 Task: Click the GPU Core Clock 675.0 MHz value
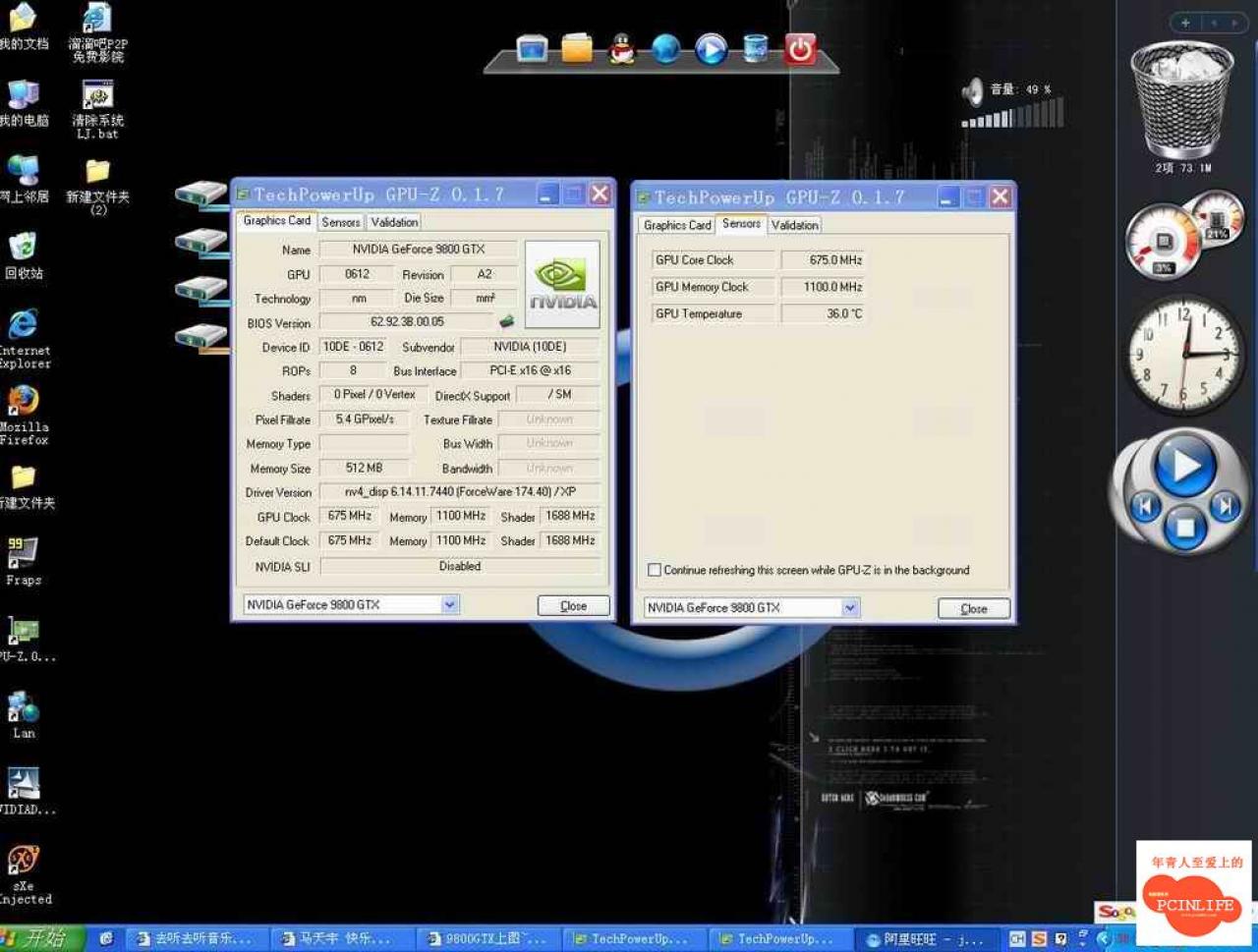(x=823, y=260)
